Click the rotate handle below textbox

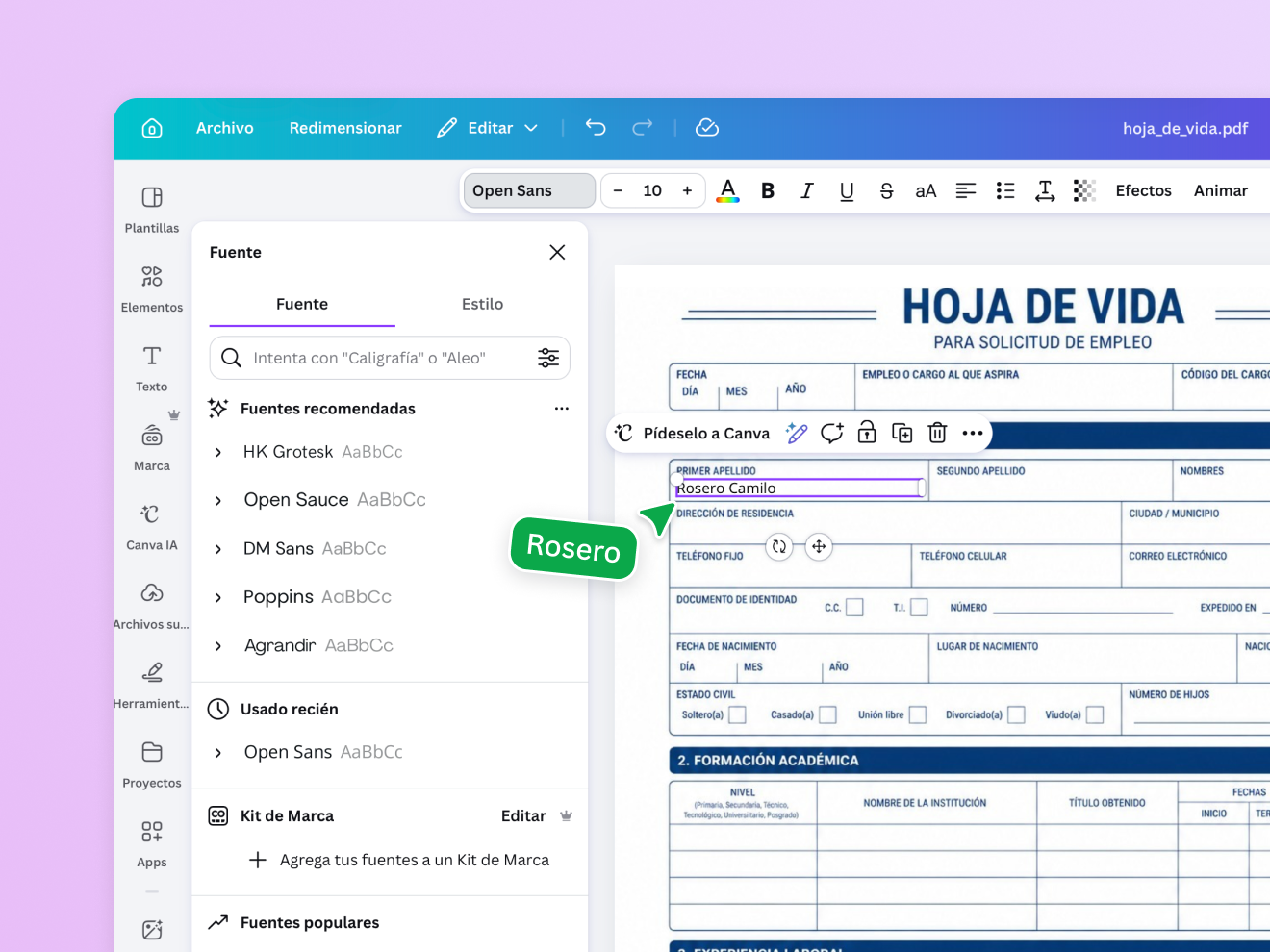tap(779, 546)
